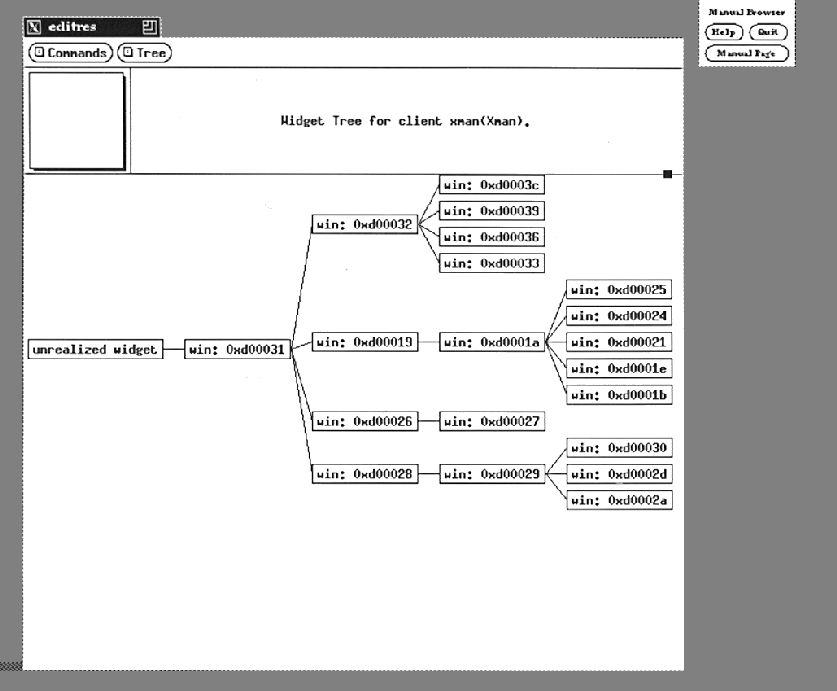
Task: Open the Tree menu
Action: pyautogui.click(x=145, y=53)
